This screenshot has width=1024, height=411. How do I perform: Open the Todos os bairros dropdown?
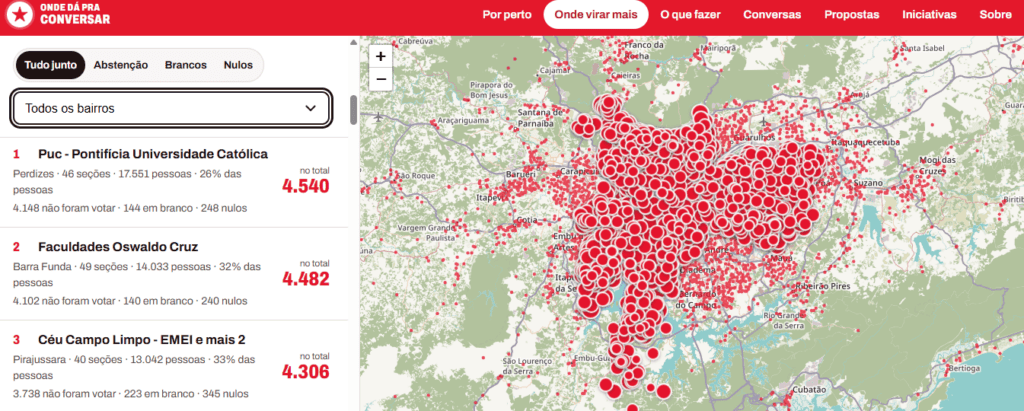coord(172,108)
